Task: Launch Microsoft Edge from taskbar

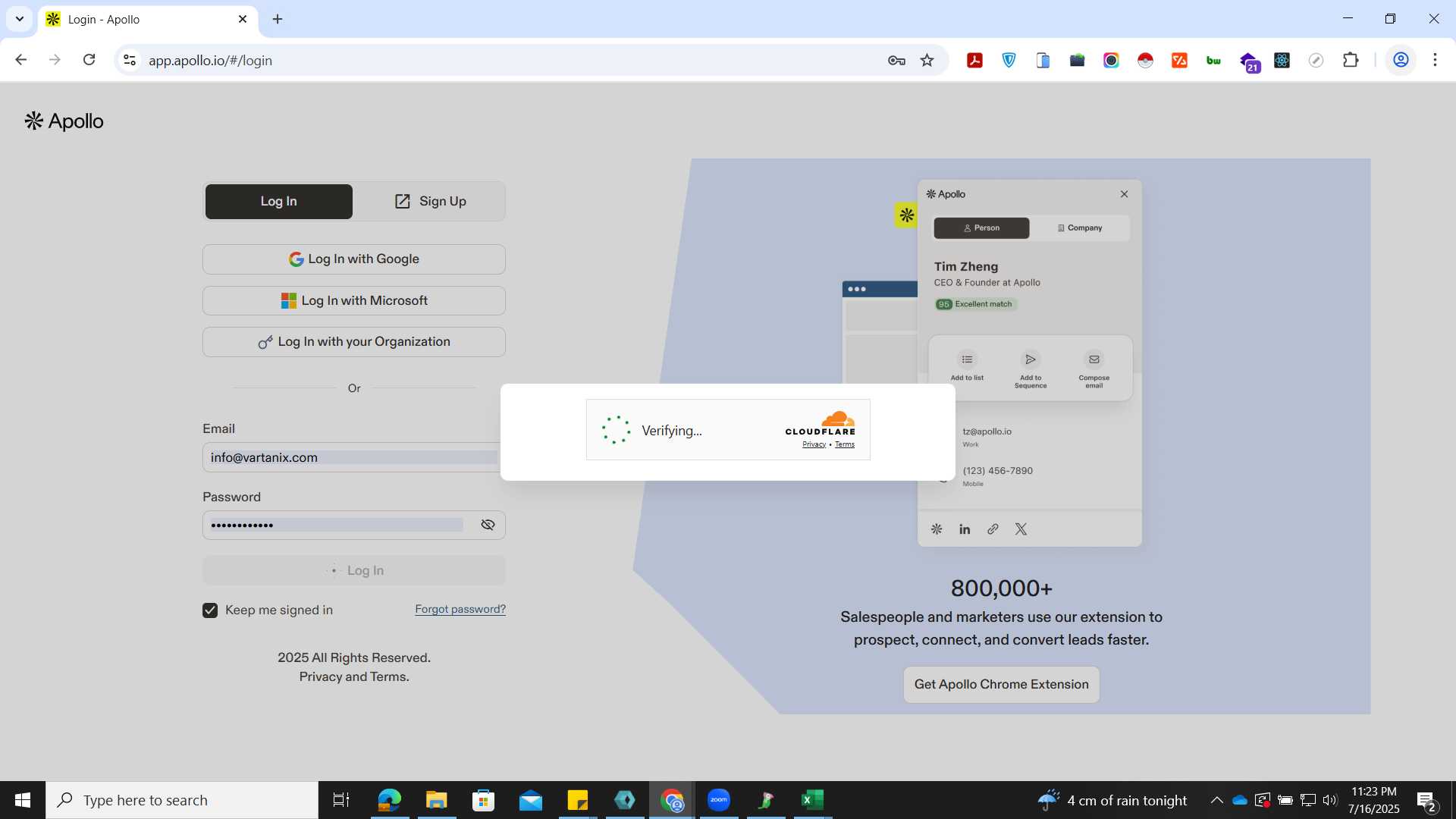Action: [389, 800]
